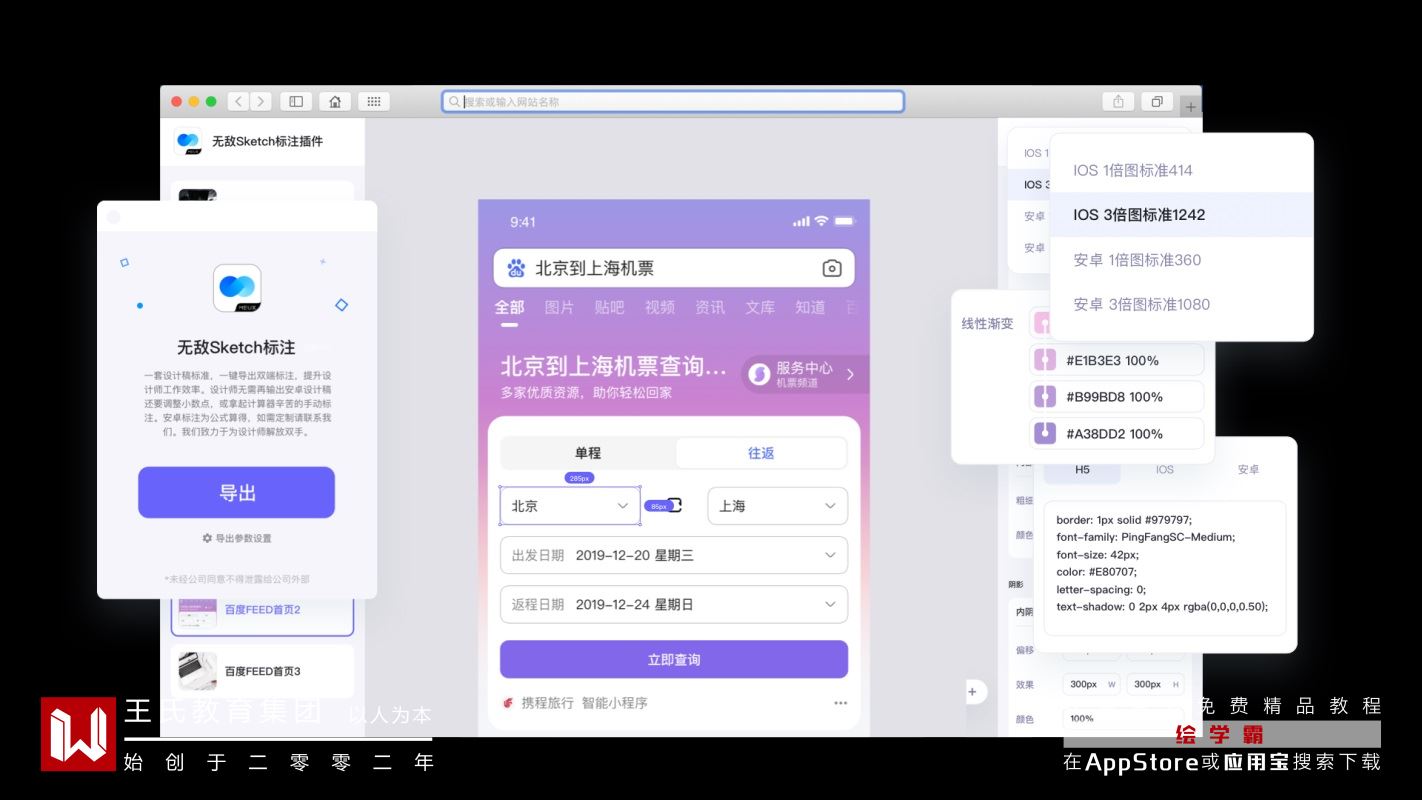Click the 携程旅行 logo icon
1422x800 pixels.
(x=508, y=703)
